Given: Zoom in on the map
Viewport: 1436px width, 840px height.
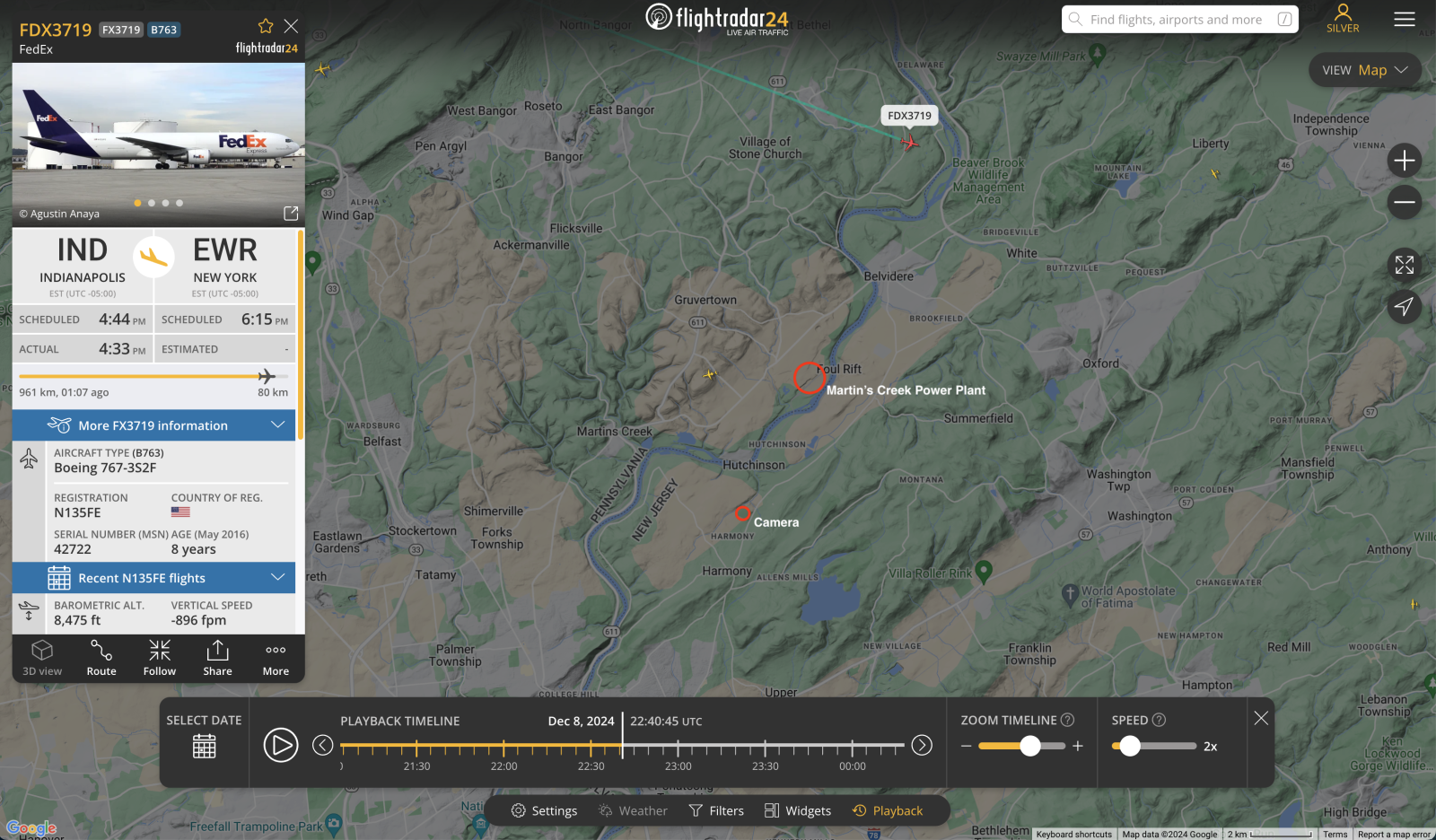Looking at the screenshot, I should [x=1404, y=161].
